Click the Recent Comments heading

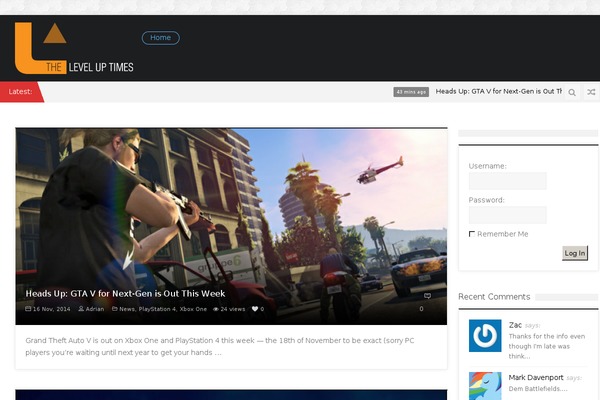(x=494, y=297)
